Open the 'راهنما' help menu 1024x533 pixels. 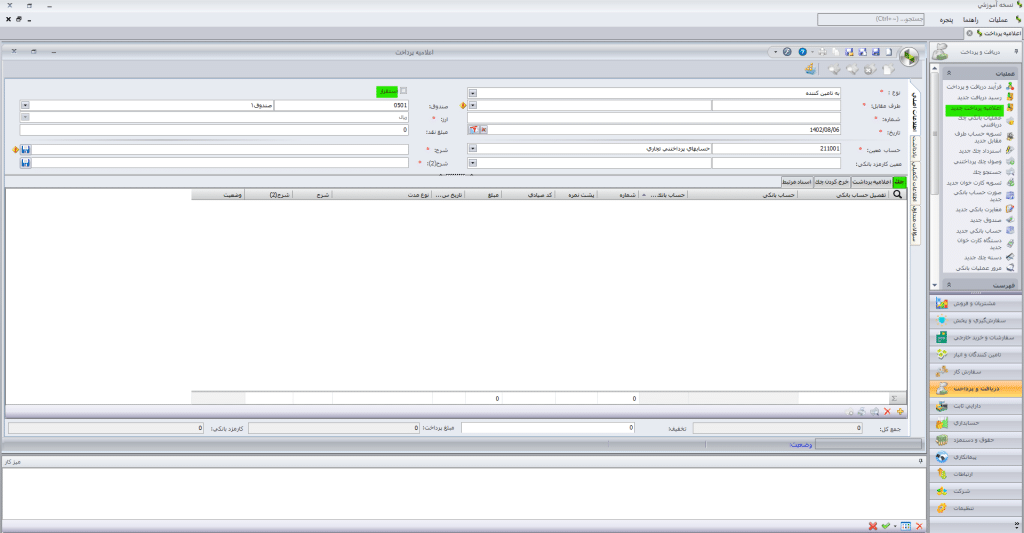point(970,20)
